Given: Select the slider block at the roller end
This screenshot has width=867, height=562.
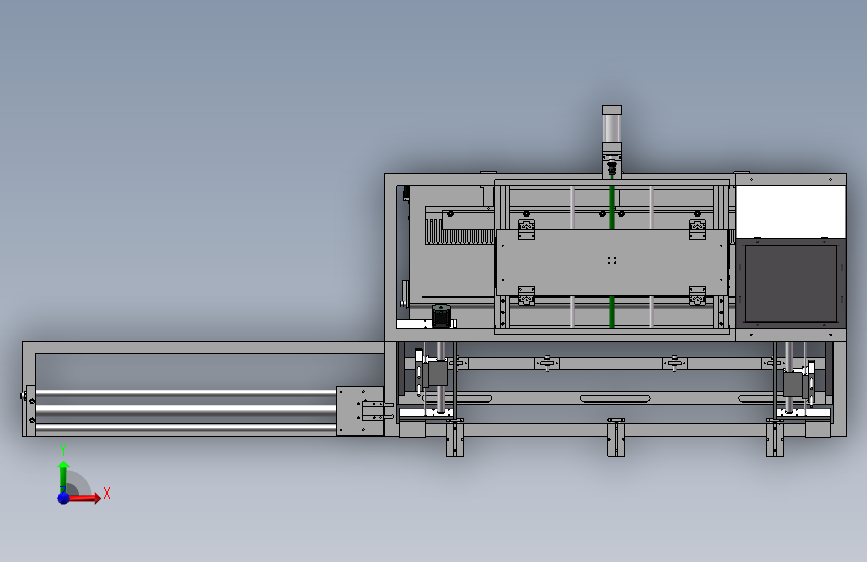Looking at the screenshot, I should tap(361, 411).
